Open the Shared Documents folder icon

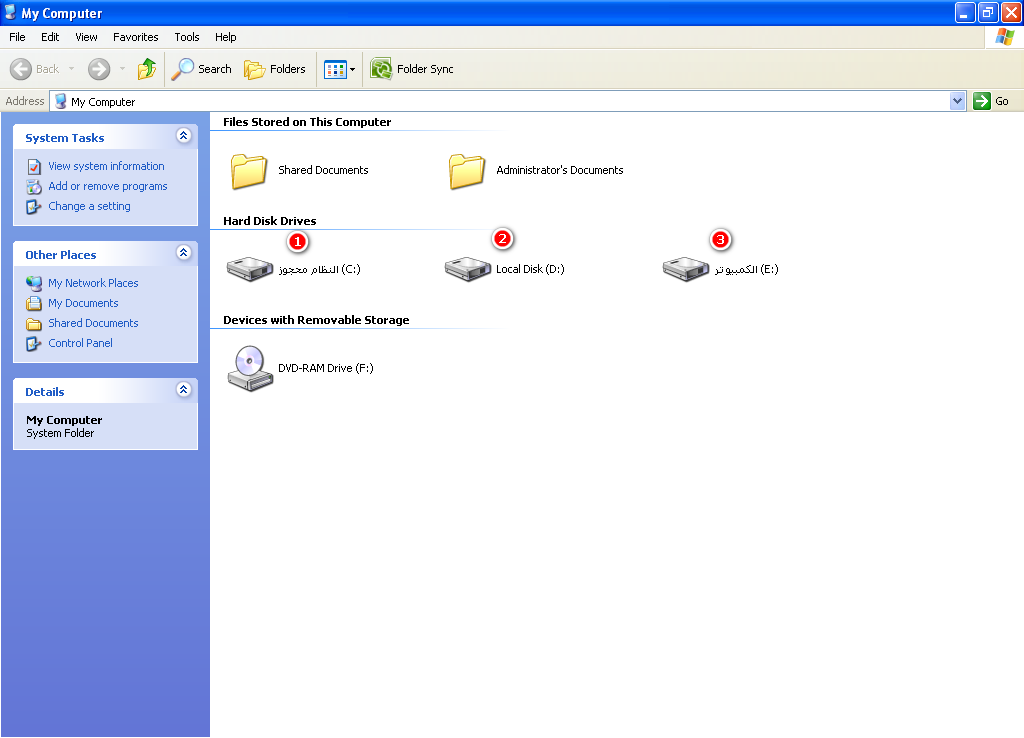[x=249, y=171]
